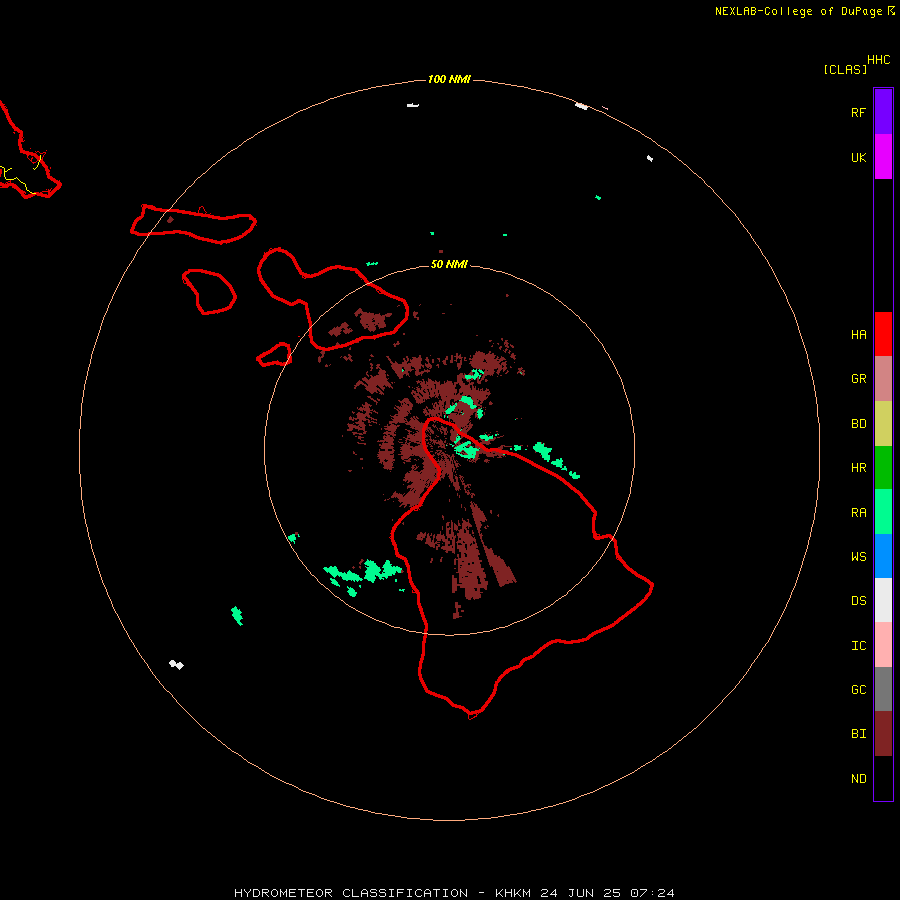Viewport: 900px width, 900px height.
Task: Click the green rain cluster near the radar center
Action: 466,448
